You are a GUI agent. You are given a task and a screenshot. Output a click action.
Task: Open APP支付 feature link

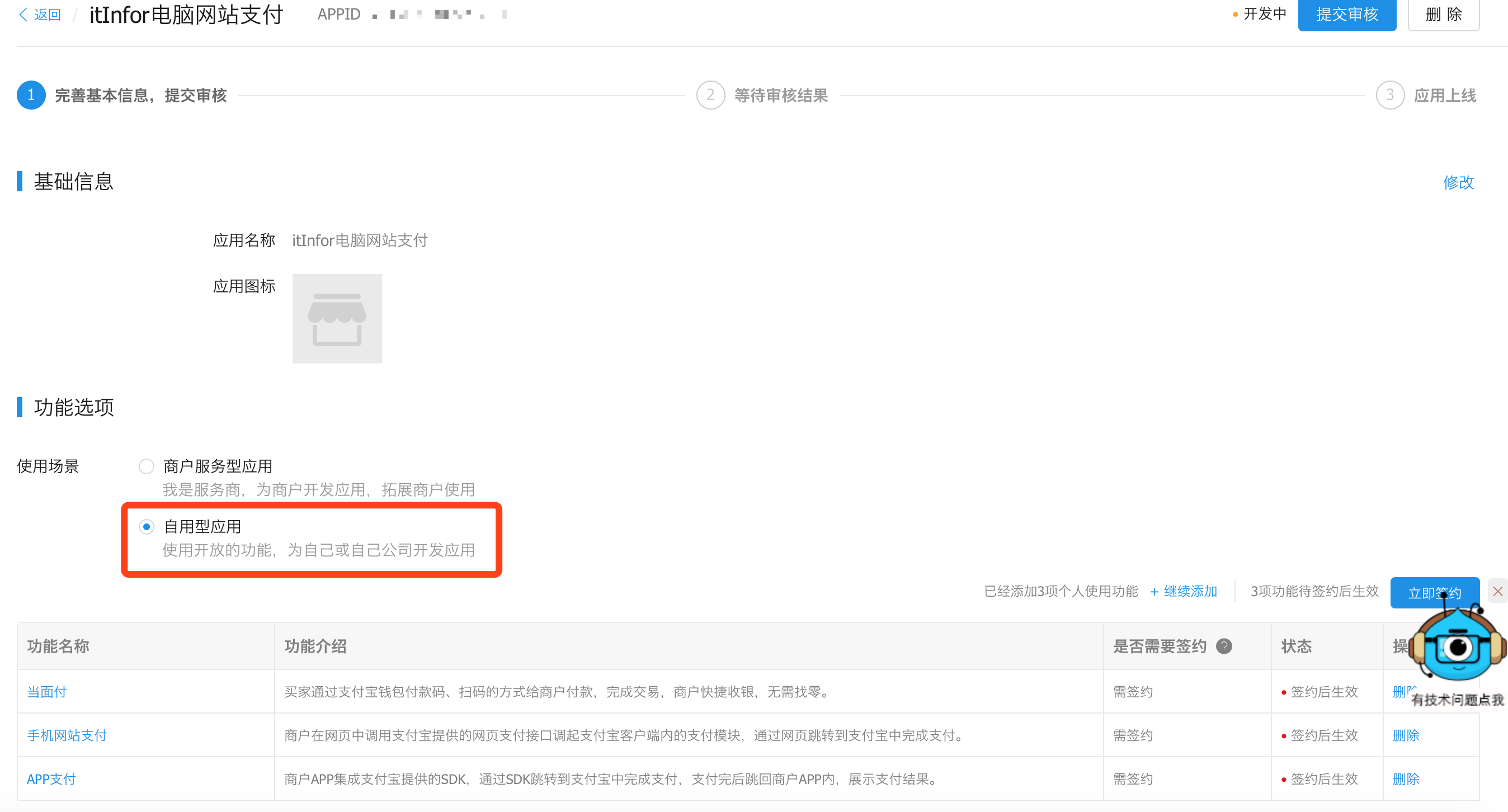[x=51, y=779]
